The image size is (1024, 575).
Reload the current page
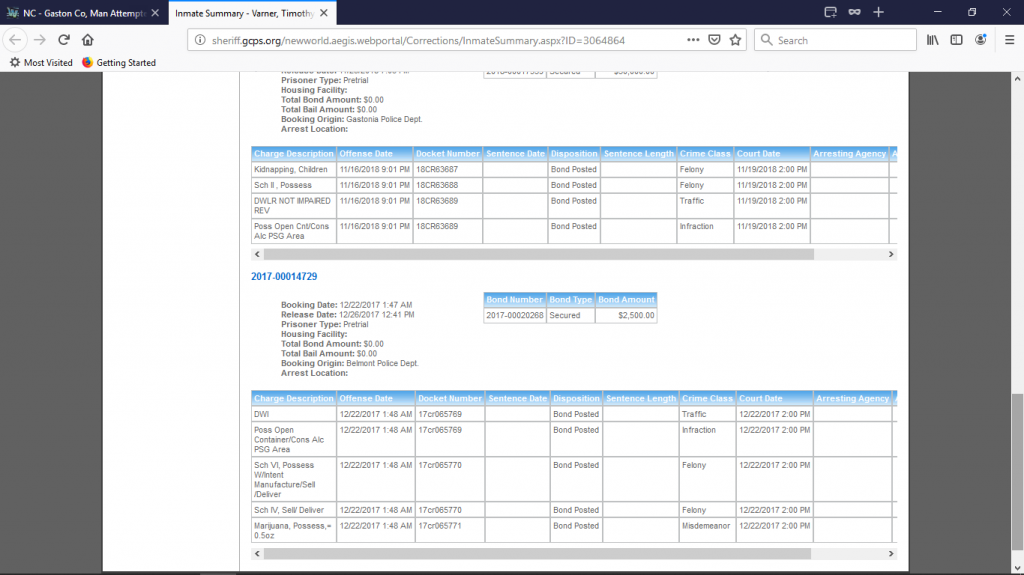click(x=64, y=40)
